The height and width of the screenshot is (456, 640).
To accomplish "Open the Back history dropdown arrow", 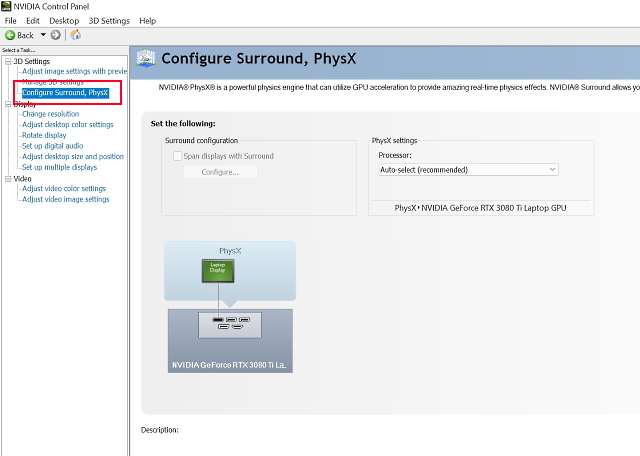I will (43, 35).
